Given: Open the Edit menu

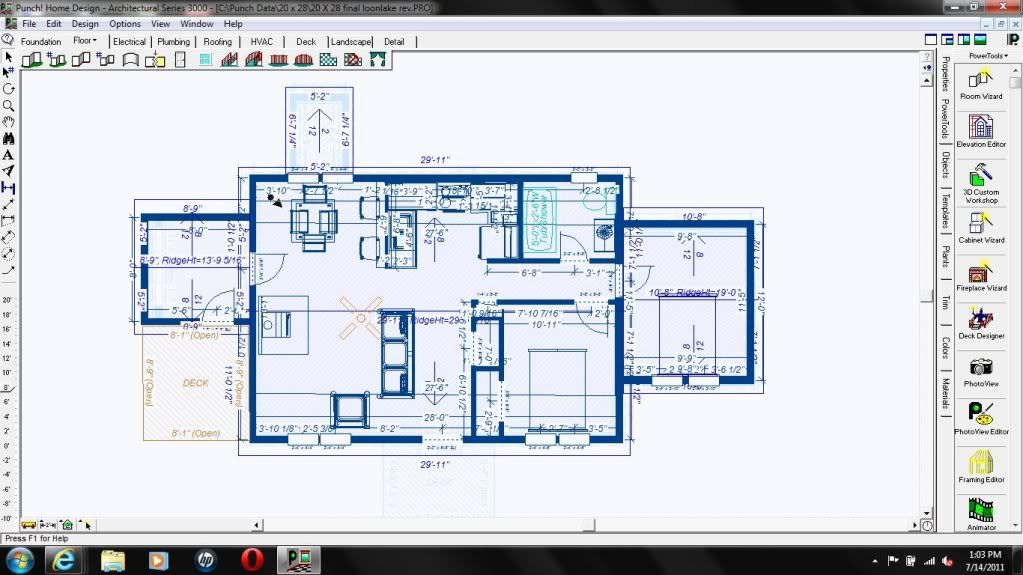Looking at the screenshot, I should point(53,23).
